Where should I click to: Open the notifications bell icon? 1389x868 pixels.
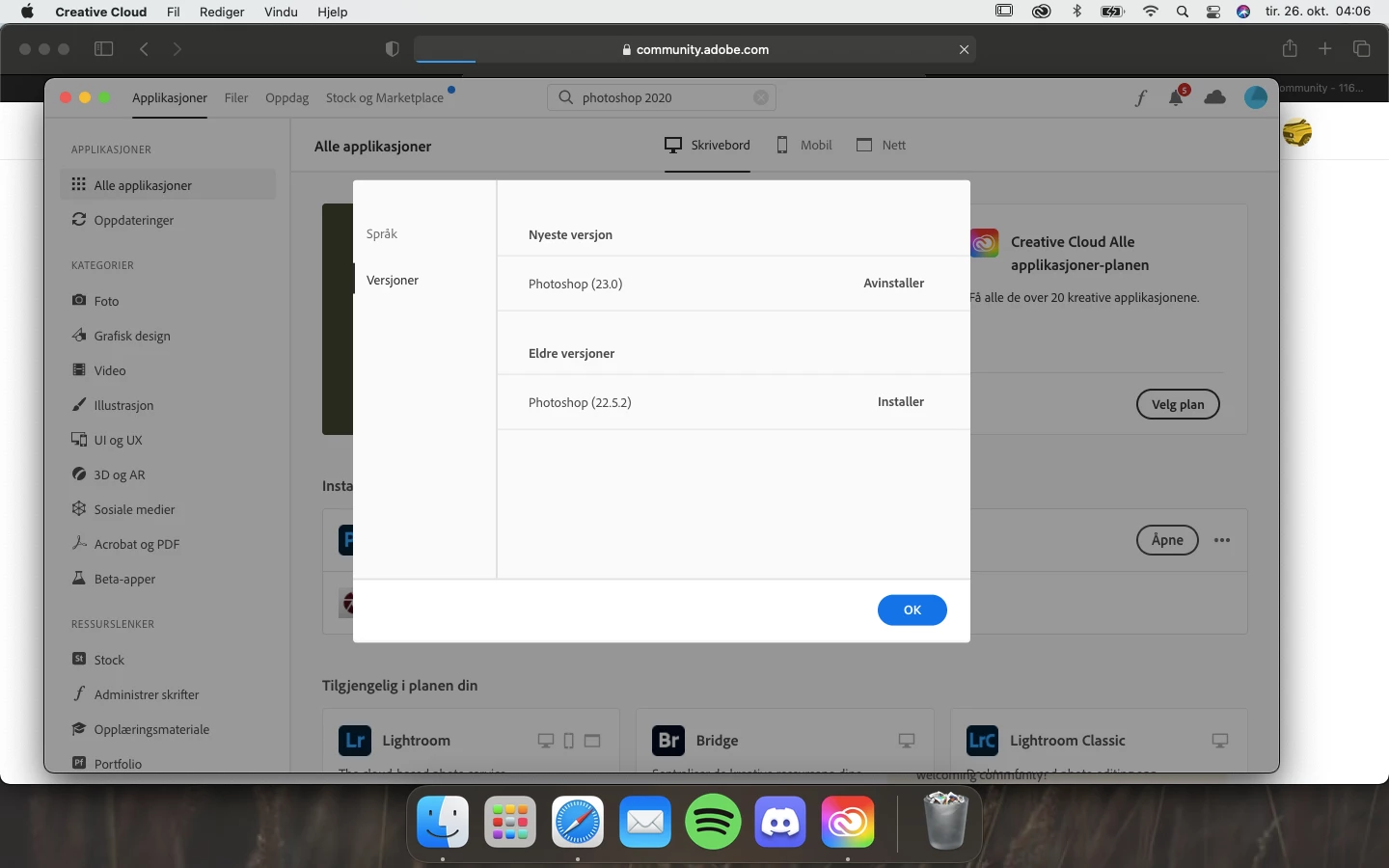tap(1177, 96)
